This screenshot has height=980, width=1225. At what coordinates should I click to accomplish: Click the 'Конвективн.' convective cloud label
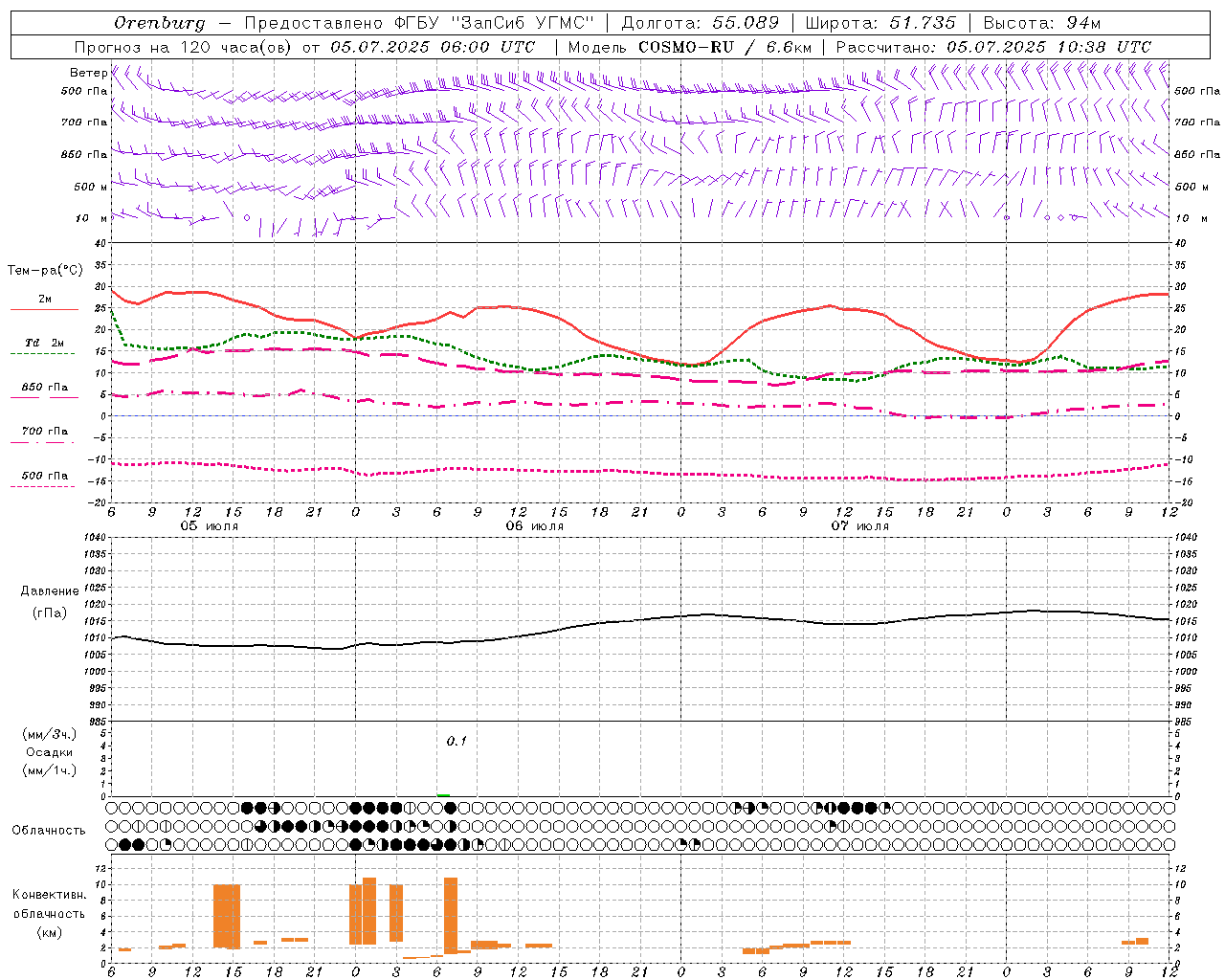coord(49,895)
